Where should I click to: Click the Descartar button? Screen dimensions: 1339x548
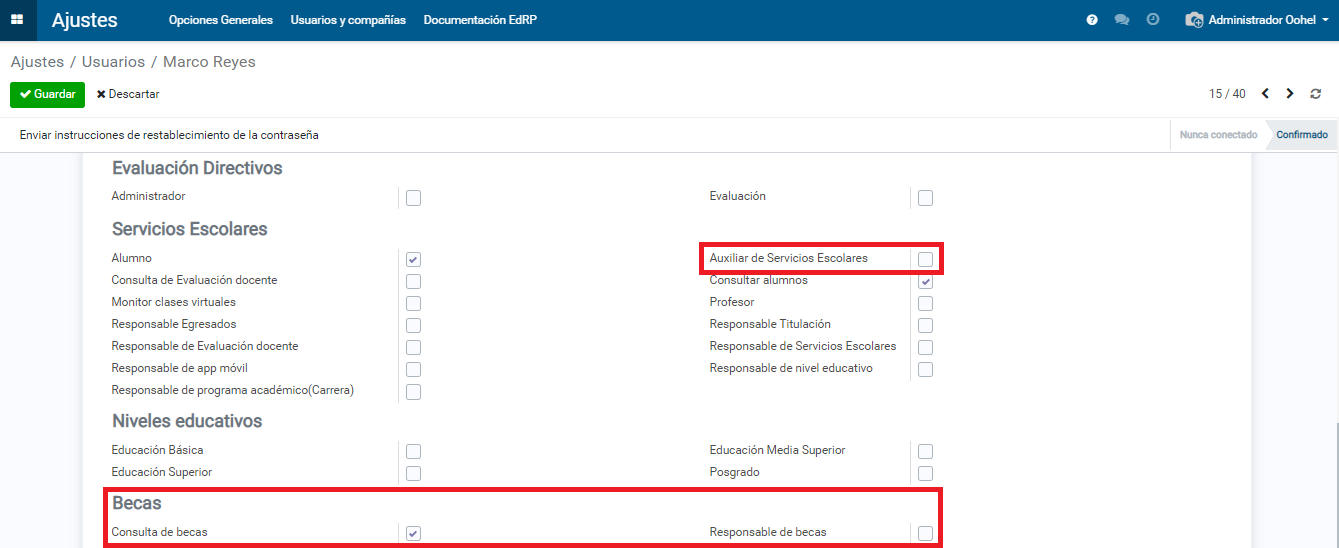(128, 94)
